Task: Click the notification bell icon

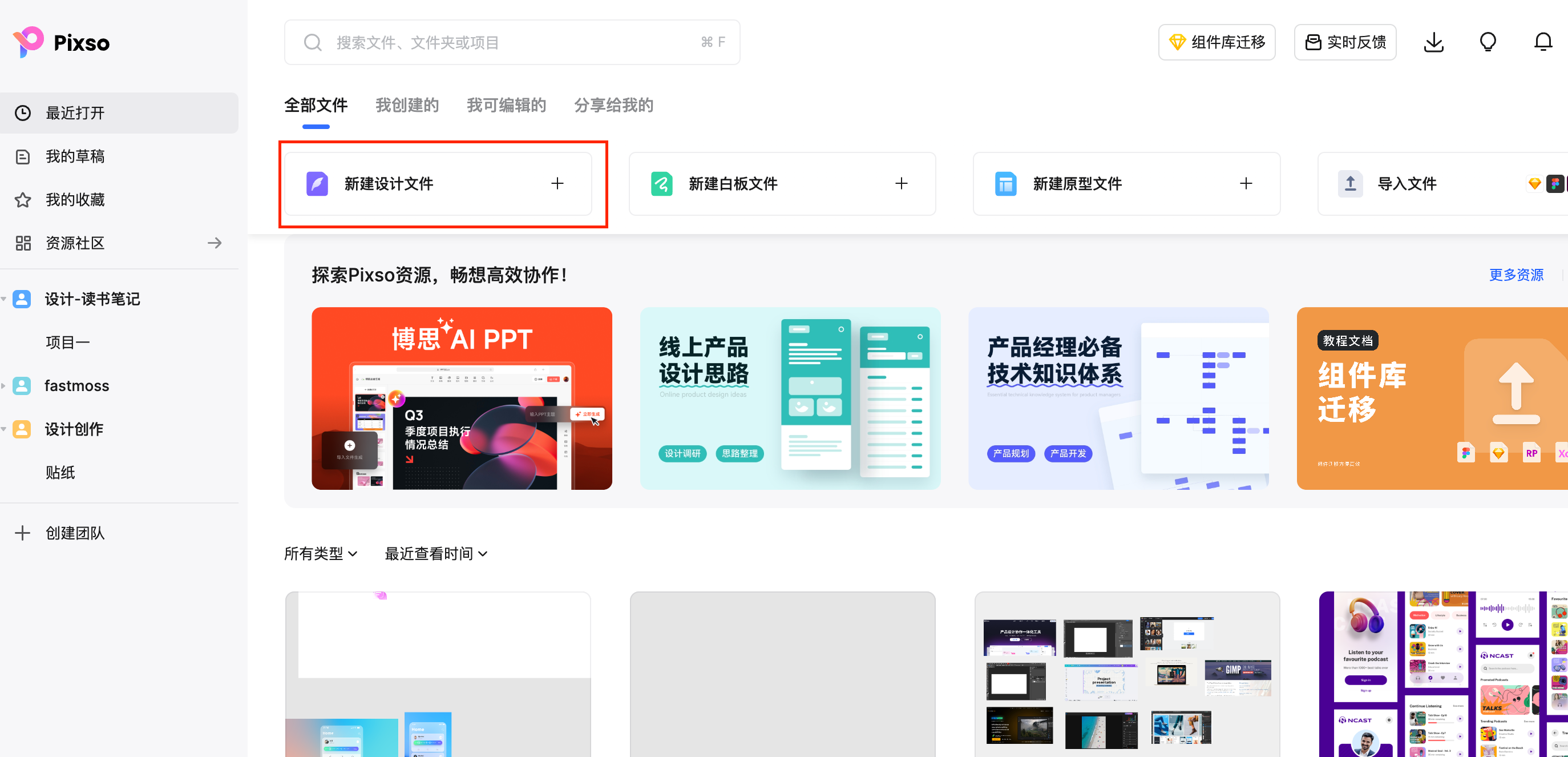Action: click(1543, 41)
